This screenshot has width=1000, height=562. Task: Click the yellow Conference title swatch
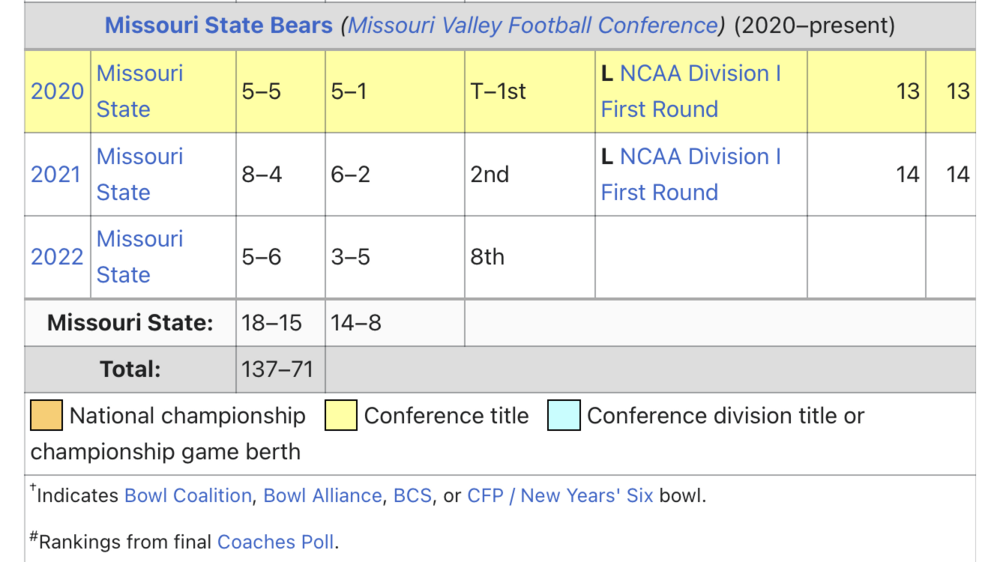[x=341, y=416]
